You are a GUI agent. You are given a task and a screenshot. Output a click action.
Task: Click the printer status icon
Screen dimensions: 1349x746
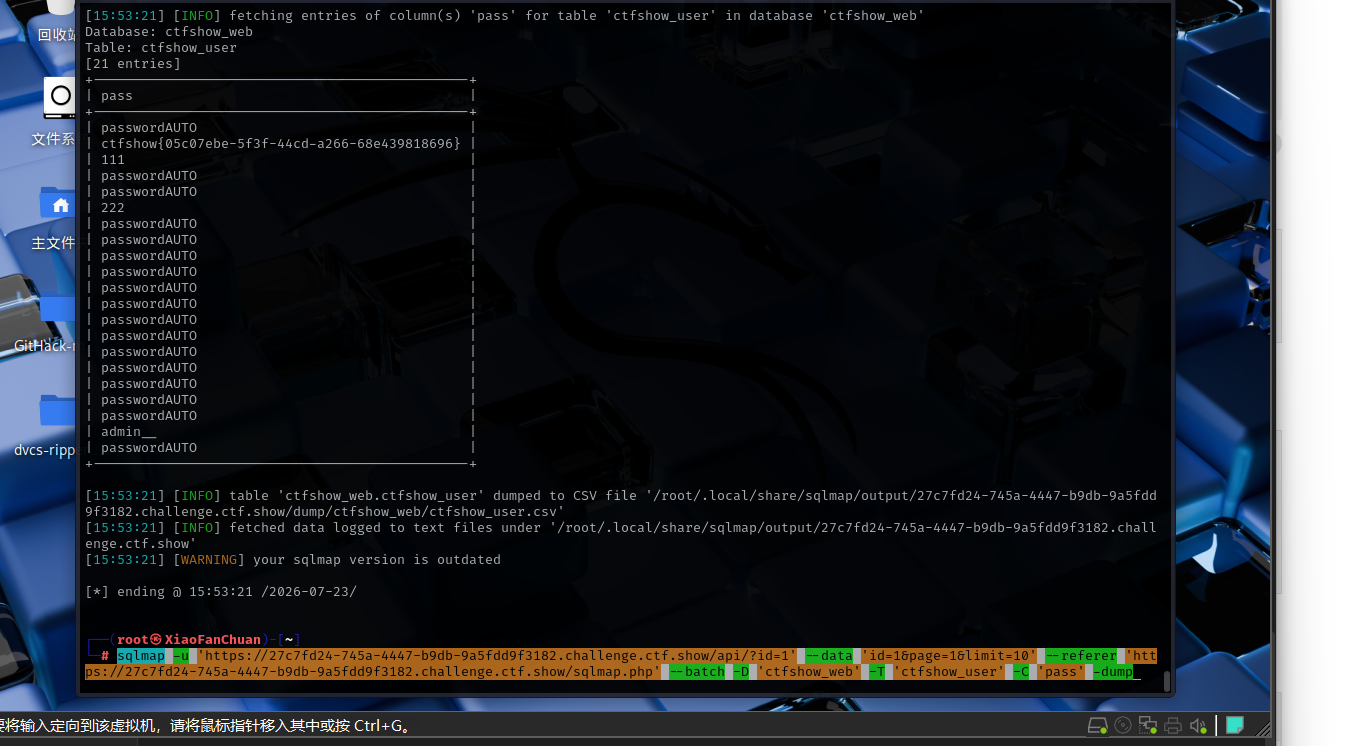click(1173, 725)
